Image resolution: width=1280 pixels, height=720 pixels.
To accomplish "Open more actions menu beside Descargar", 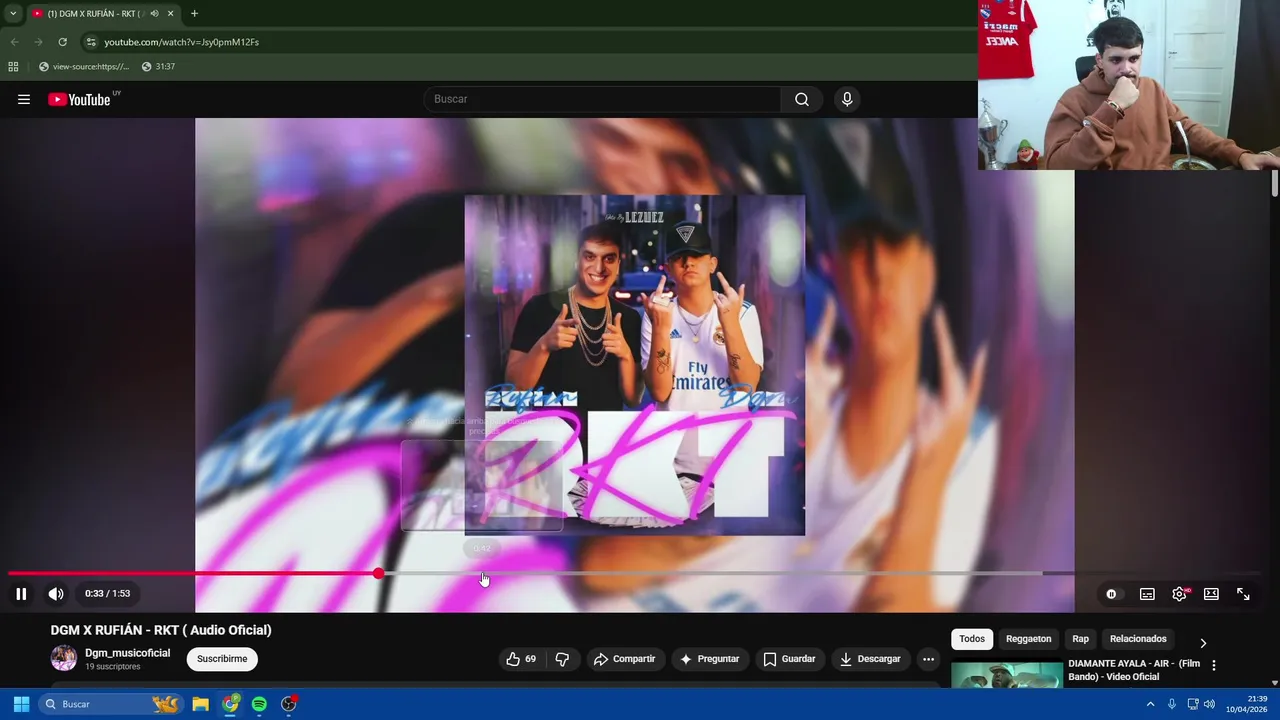I will [928, 659].
